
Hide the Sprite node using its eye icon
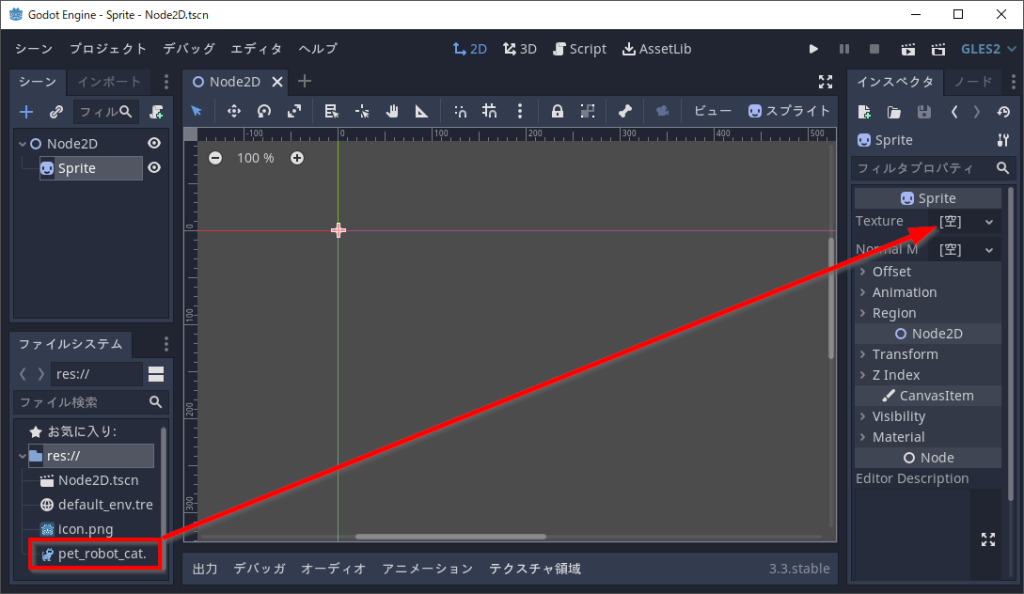[154, 168]
